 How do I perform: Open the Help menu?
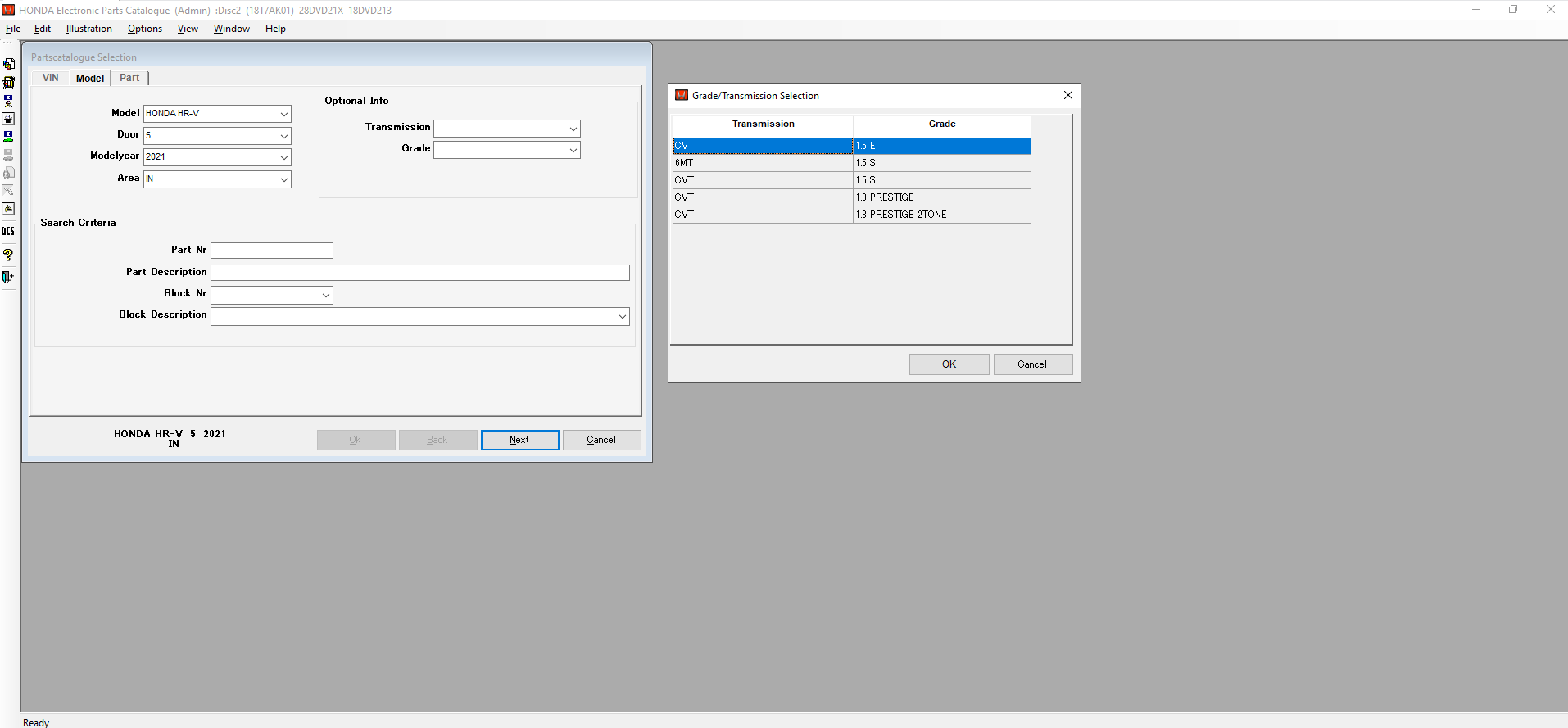[275, 29]
